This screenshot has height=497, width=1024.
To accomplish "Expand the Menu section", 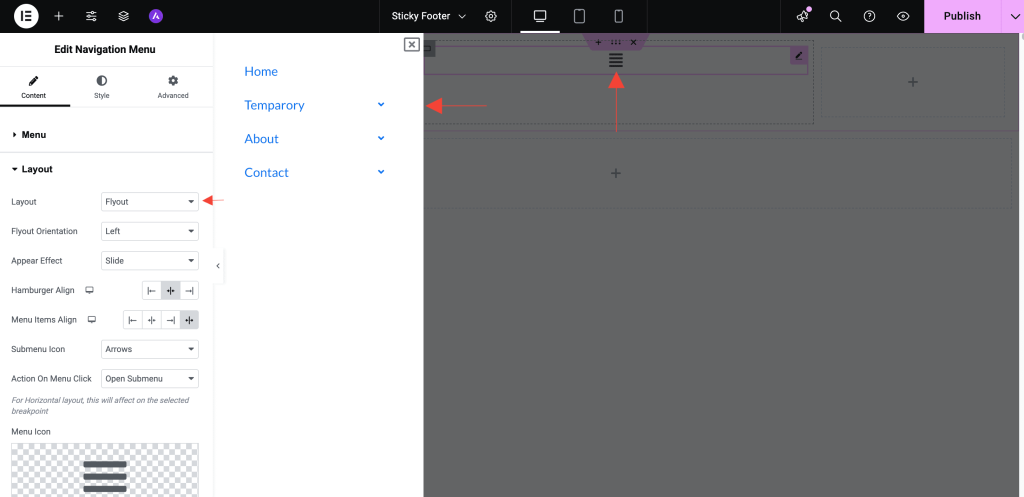I will click(34, 135).
